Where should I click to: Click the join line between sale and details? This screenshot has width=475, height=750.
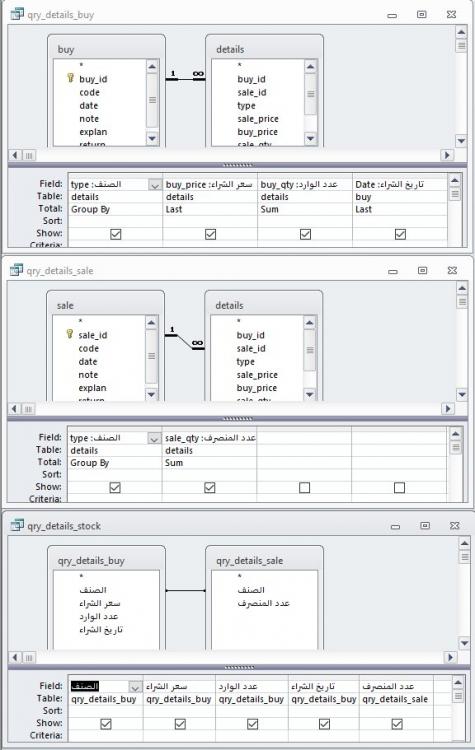click(185, 341)
